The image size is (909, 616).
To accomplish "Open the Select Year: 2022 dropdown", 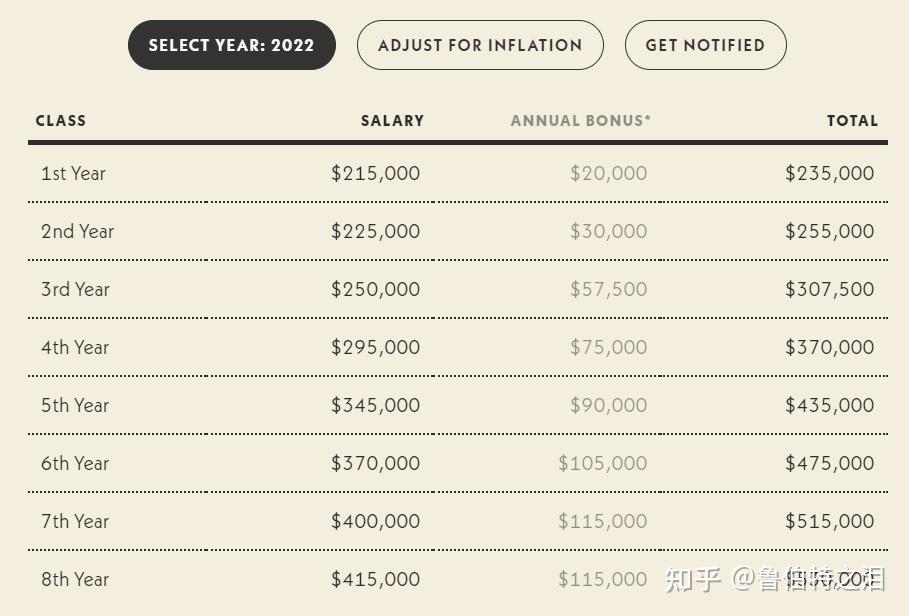I will coord(231,45).
